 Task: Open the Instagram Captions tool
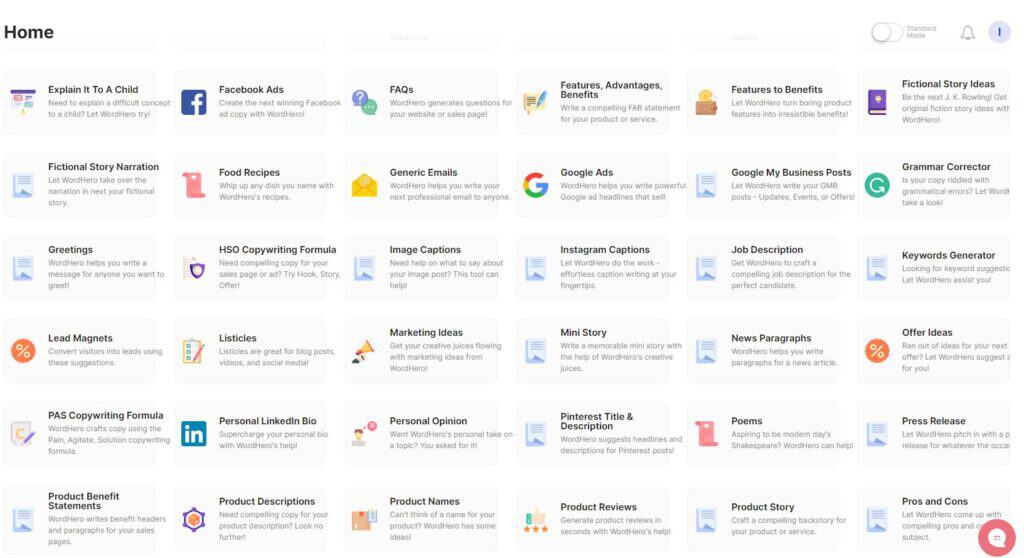(x=592, y=268)
